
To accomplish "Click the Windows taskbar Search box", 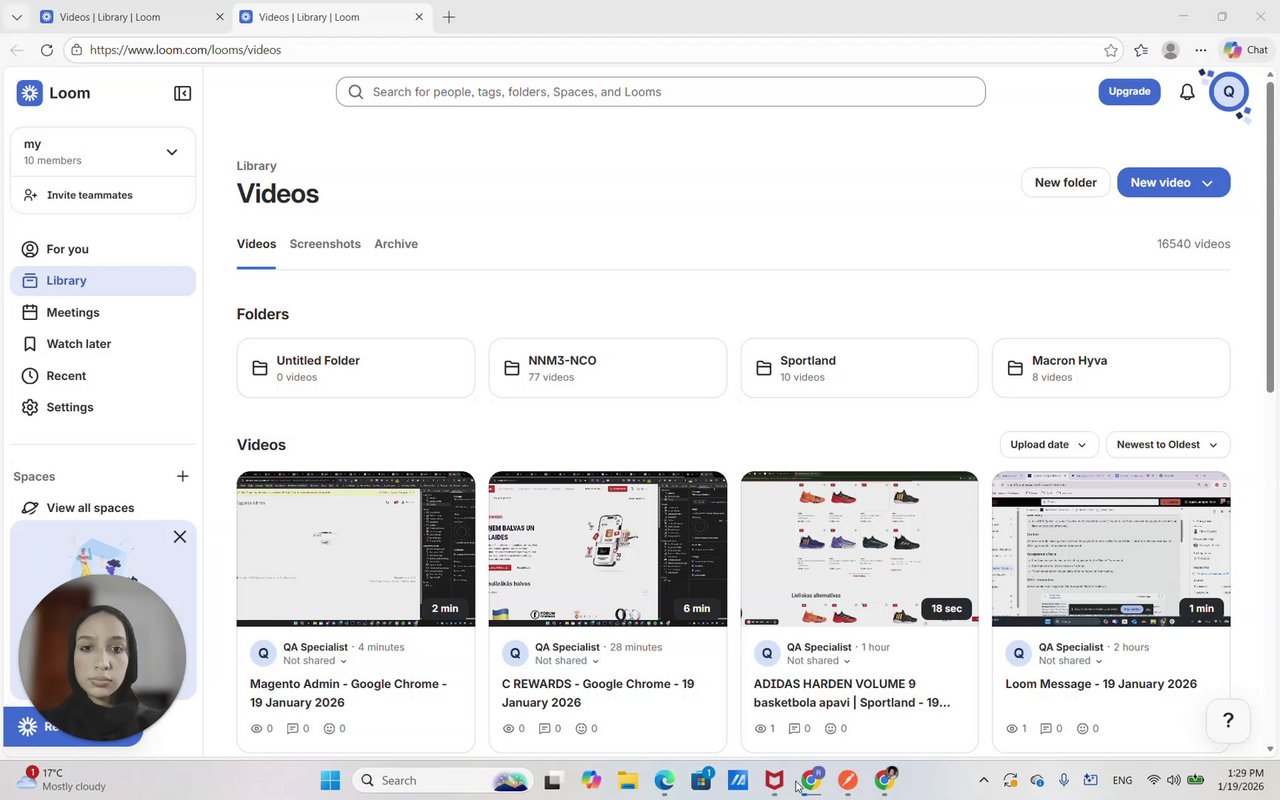I will 441,780.
